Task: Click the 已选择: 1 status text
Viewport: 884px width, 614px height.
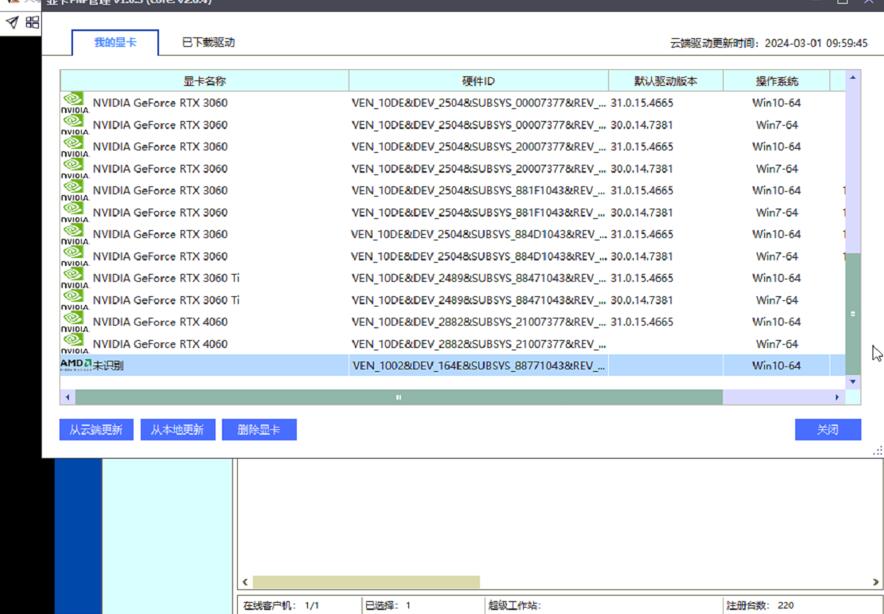Action: pos(388,606)
